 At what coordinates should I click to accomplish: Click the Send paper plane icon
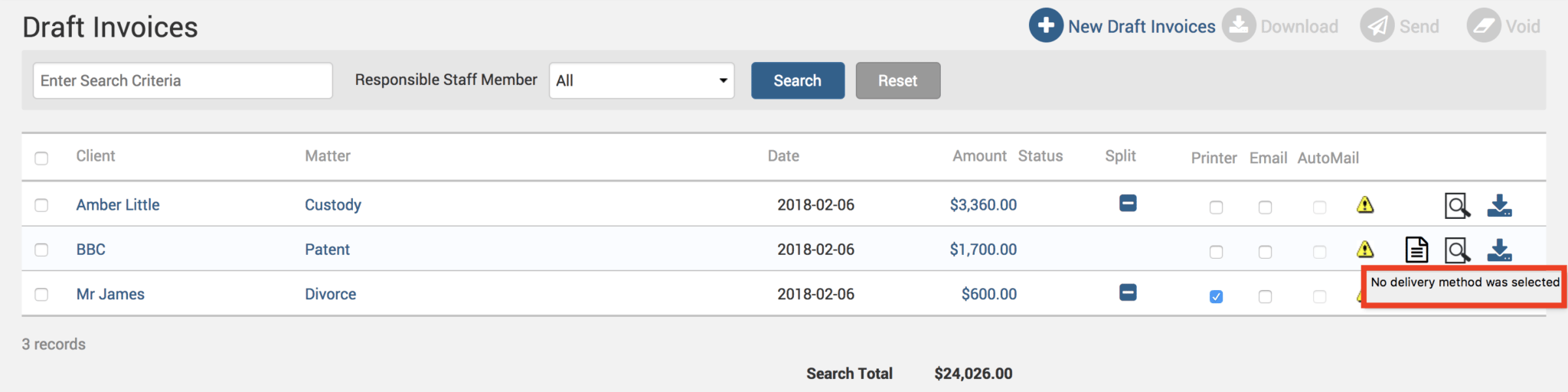[1377, 26]
